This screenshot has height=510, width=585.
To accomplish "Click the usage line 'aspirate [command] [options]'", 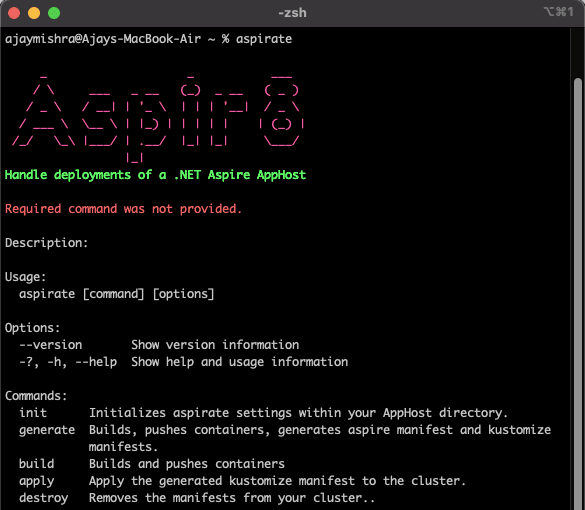I will click(117, 294).
